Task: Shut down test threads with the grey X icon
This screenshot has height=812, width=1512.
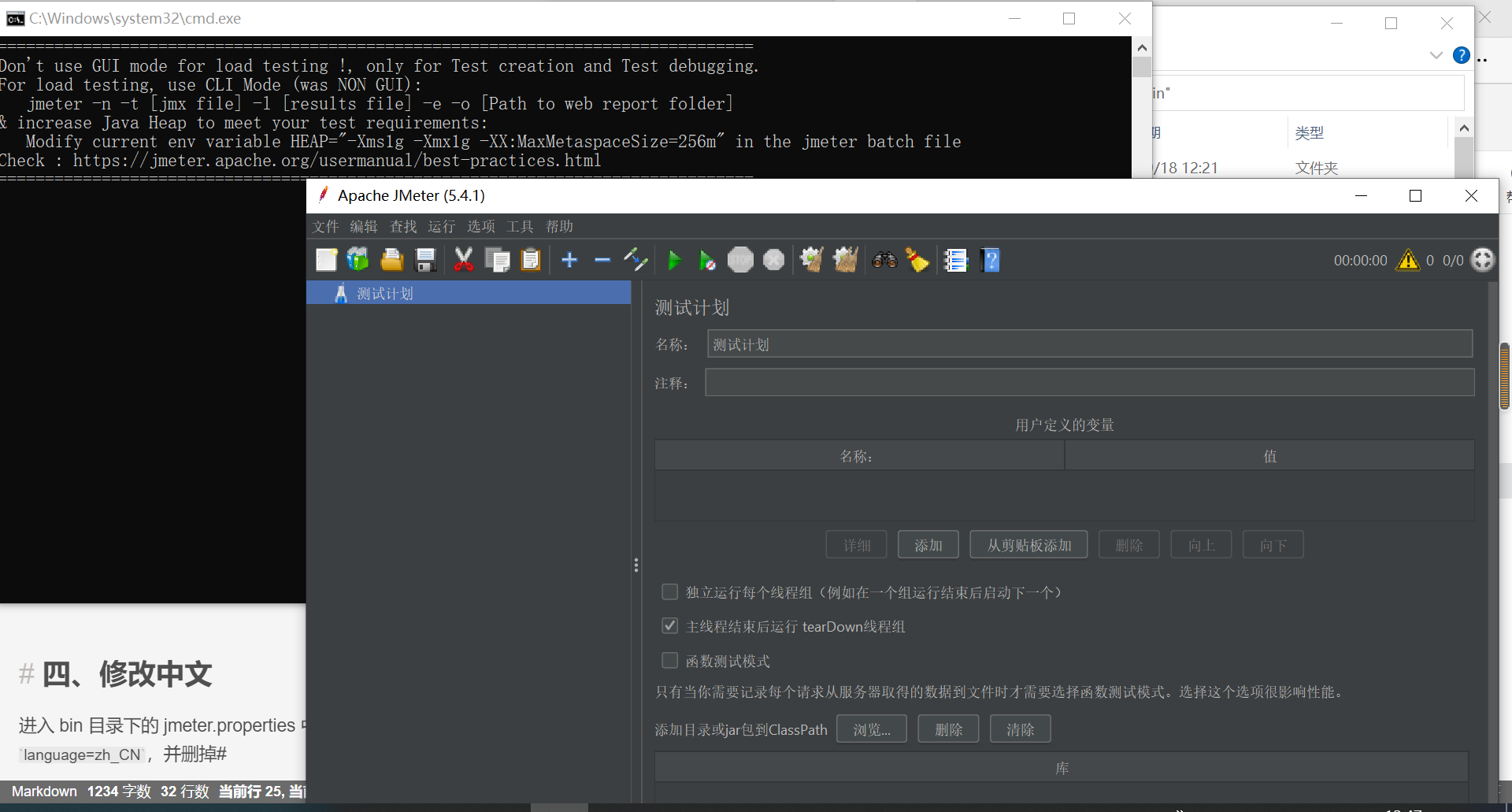Action: pos(774,260)
